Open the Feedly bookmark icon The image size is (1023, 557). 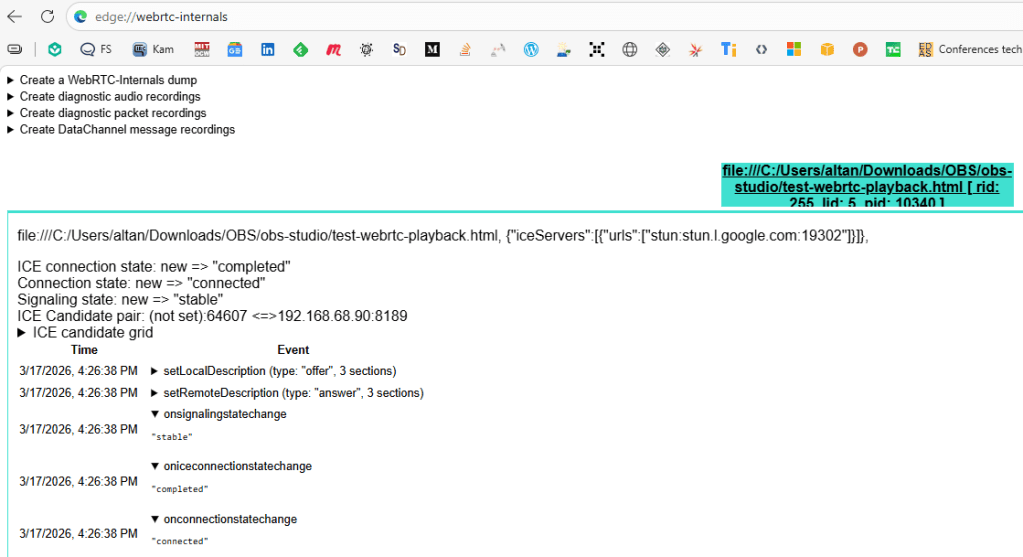click(x=300, y=49)
